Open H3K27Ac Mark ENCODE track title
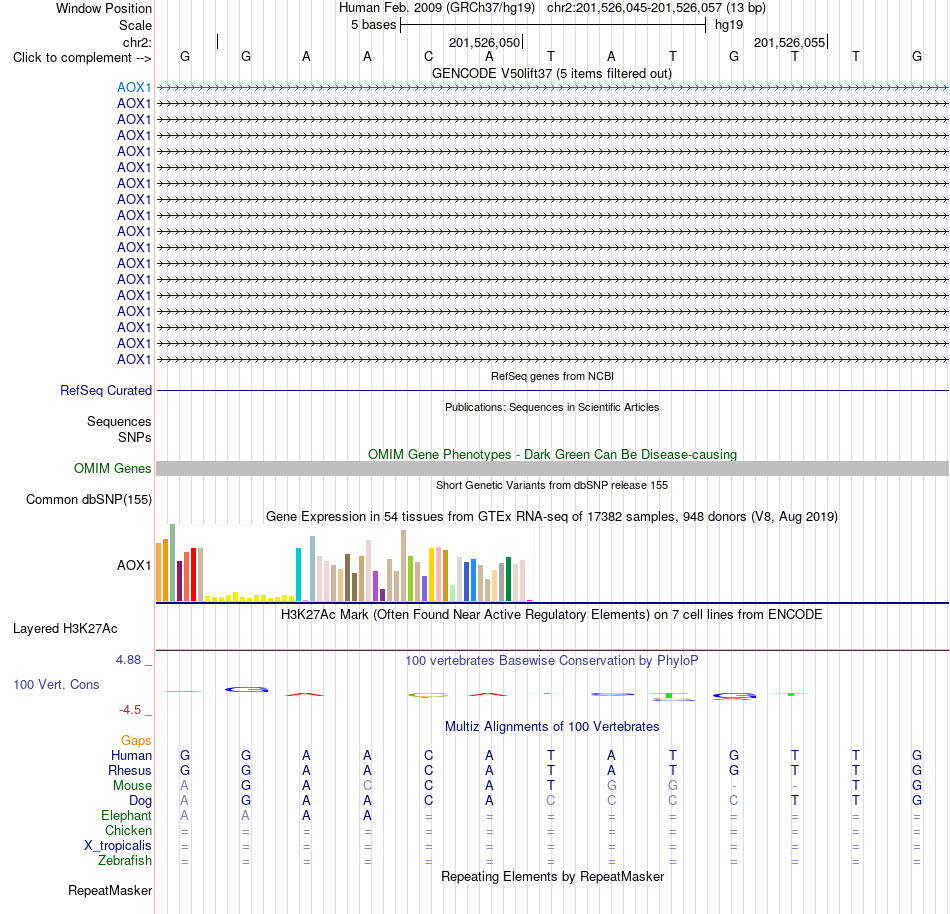 [552, 615]
